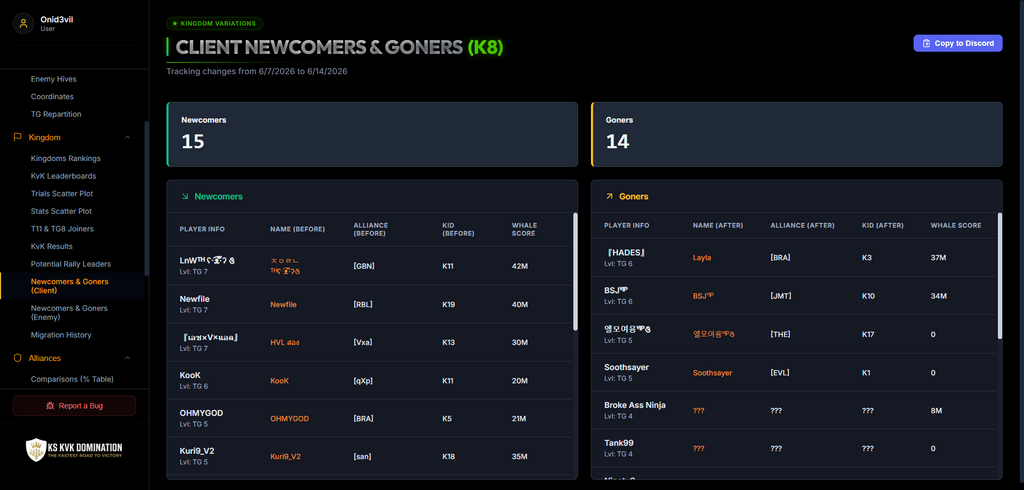Image resolution: width=1024 pixels, height=490 pixels.
Task: Collapse the Alliances section chevron
Action: coord(127,358)
